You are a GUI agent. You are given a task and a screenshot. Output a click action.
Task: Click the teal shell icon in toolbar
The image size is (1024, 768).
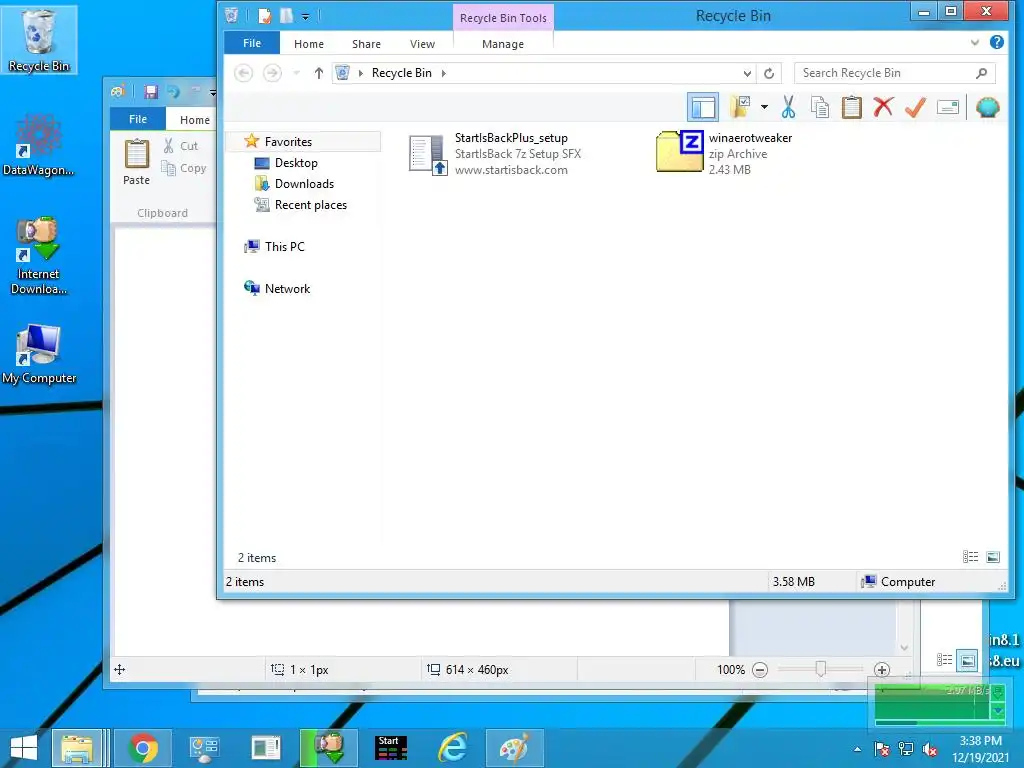987,107
